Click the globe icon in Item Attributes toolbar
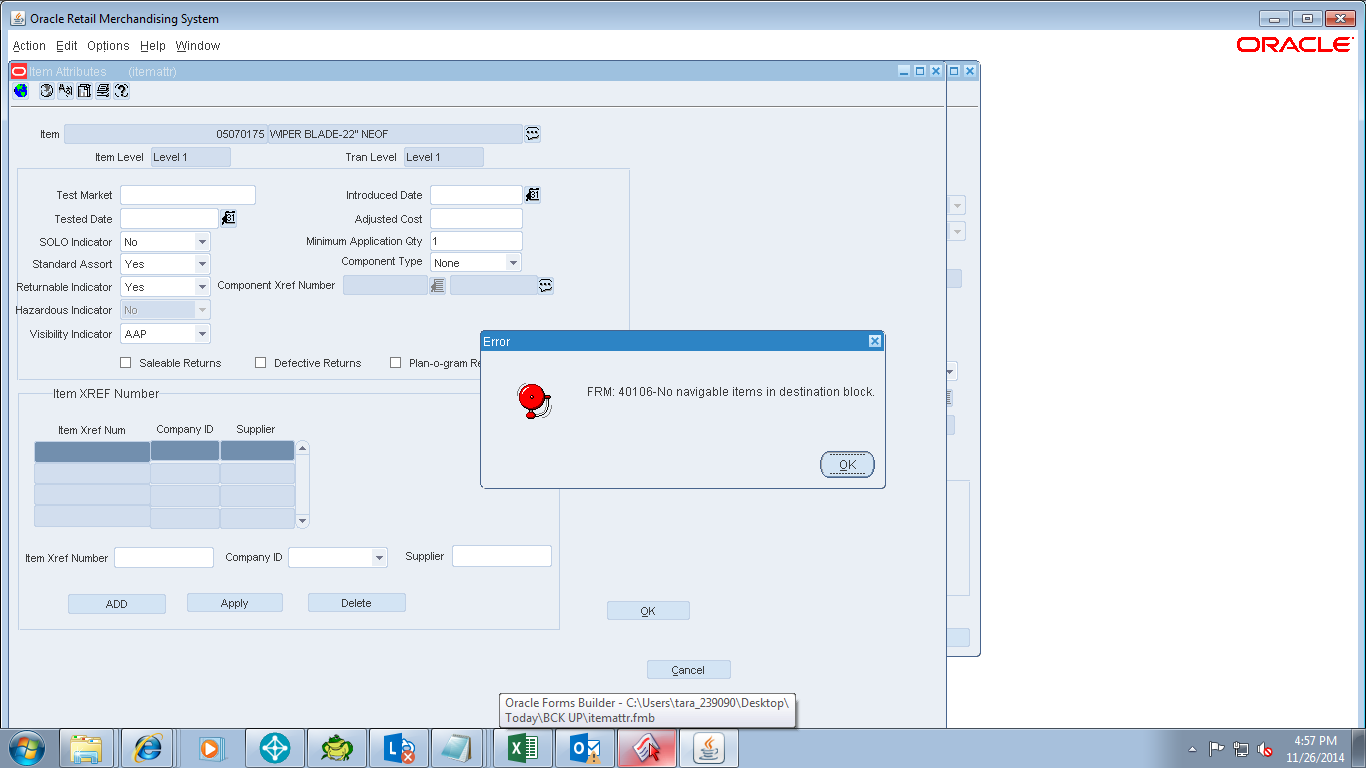1366x768 pixels. [21, 91]
